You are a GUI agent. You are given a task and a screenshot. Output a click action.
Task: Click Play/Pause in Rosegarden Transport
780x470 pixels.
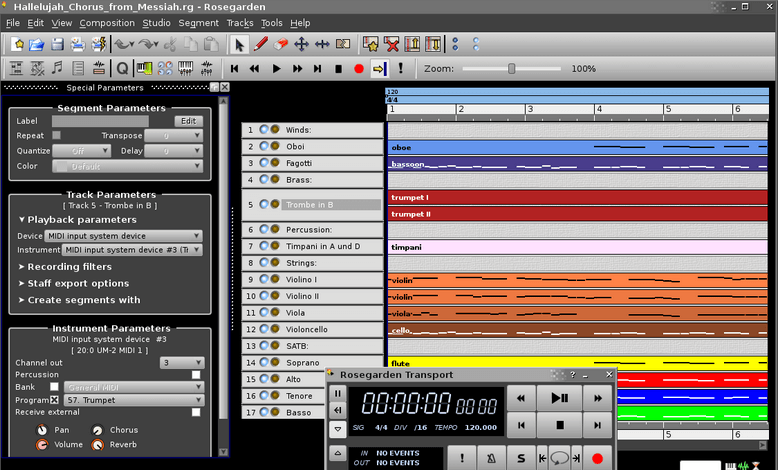click(x=559, y=398)
